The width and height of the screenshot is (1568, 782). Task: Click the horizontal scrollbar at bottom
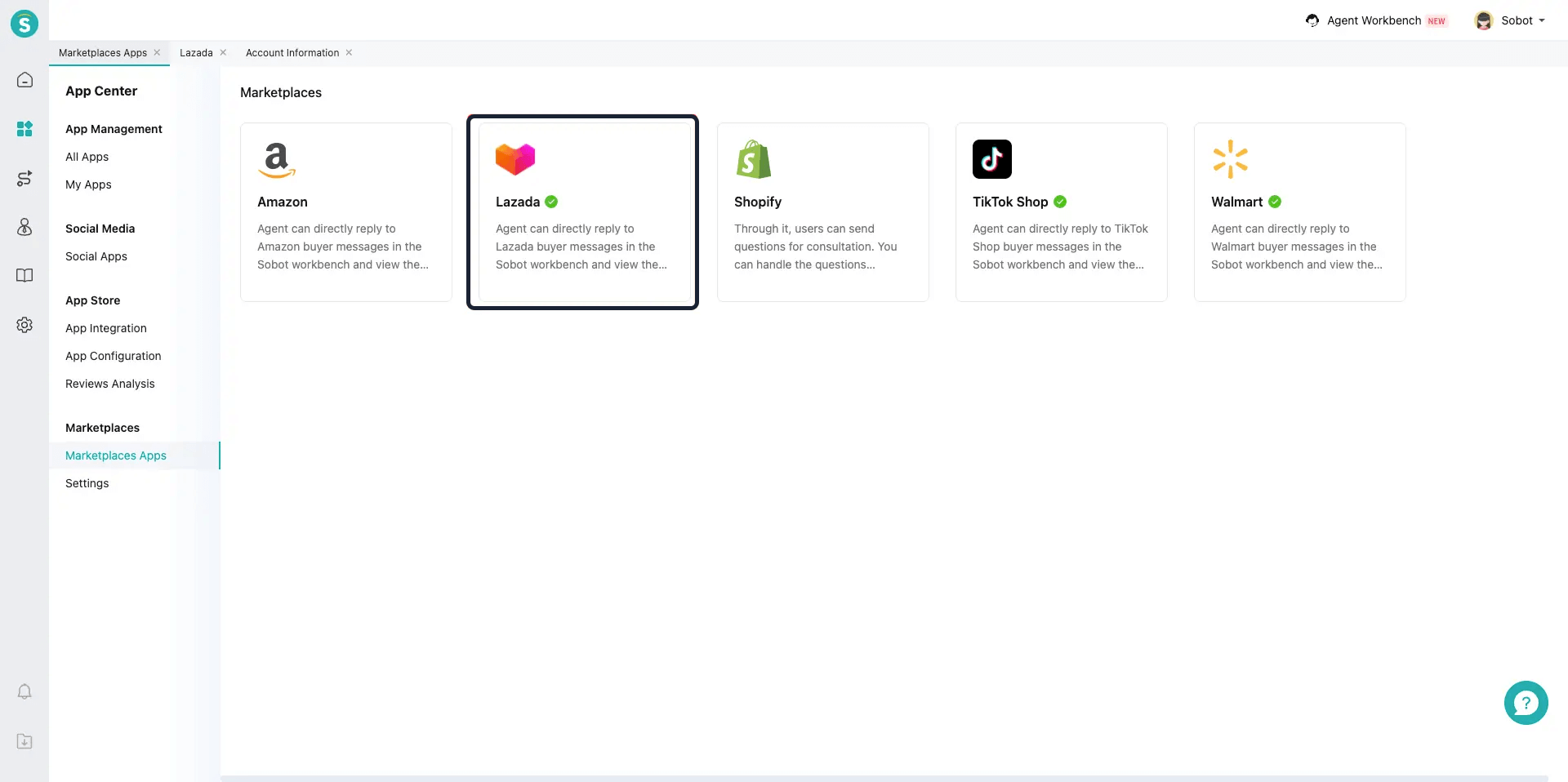(x=884, y=778)
